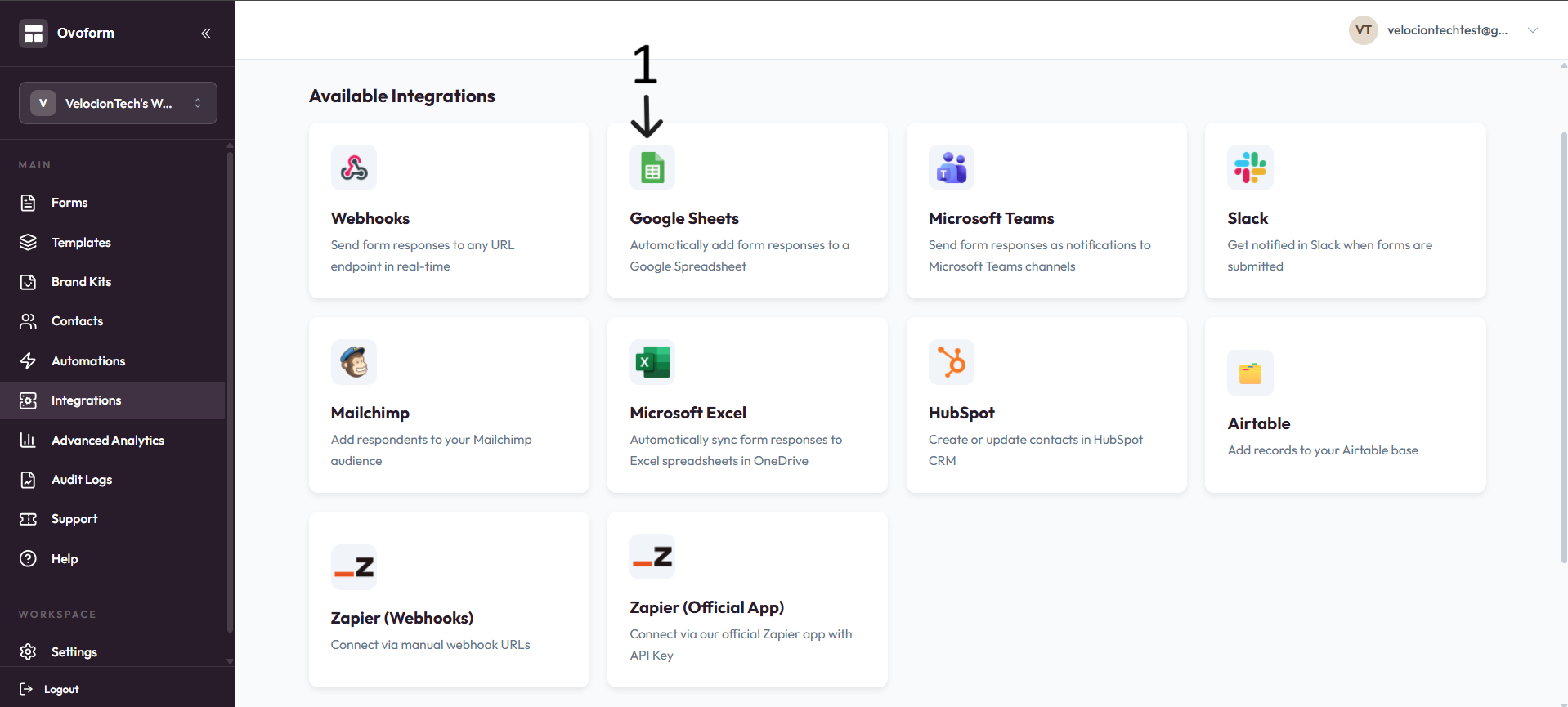Open Automations menu item

tap(88, 361)
